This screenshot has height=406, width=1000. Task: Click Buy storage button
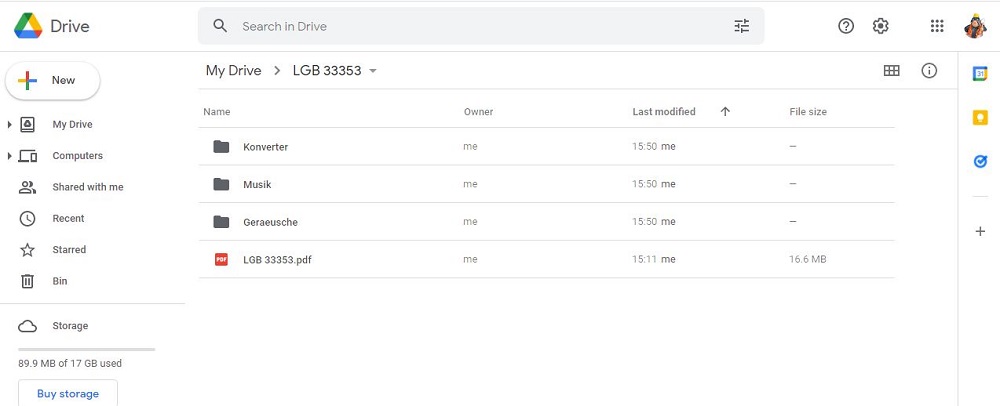pos(68,393)
